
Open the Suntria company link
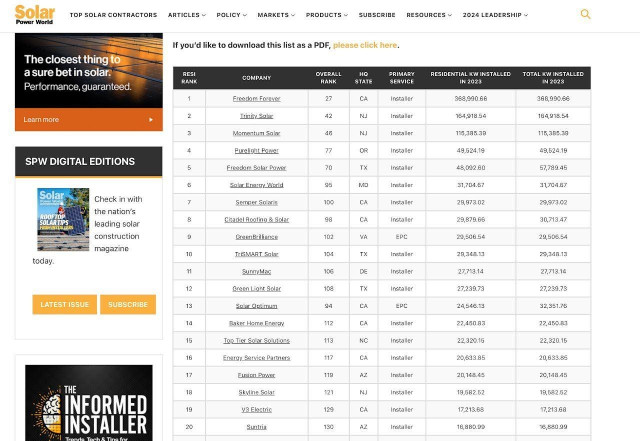click(x=256, y=427)
